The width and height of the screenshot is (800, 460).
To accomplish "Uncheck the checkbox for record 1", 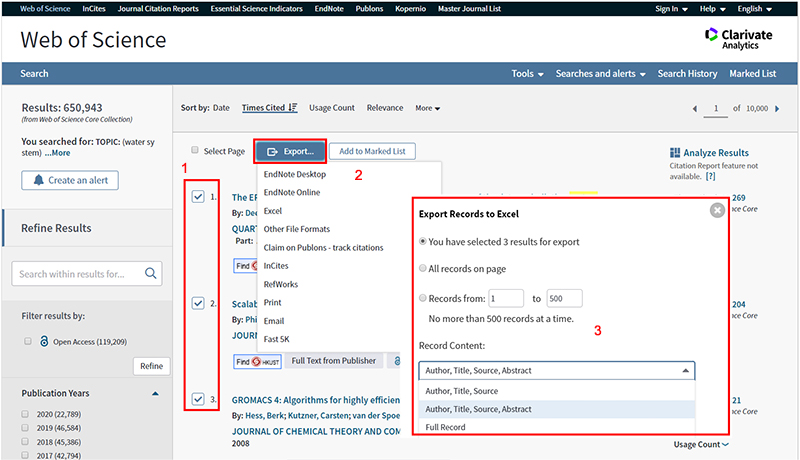I will 198,196.
